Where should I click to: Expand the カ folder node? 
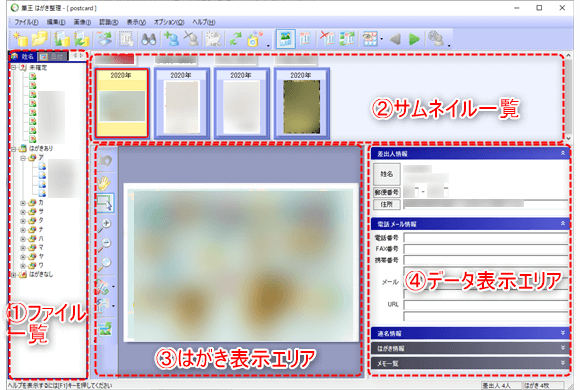[x=23, y=203]
